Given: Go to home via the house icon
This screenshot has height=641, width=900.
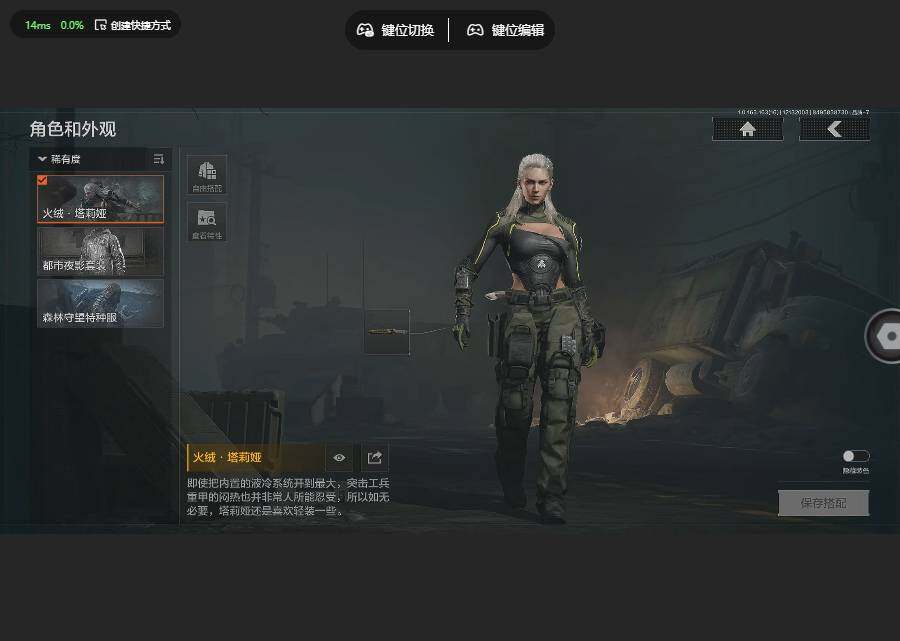Looking at the screenshot, I should 747,129.
